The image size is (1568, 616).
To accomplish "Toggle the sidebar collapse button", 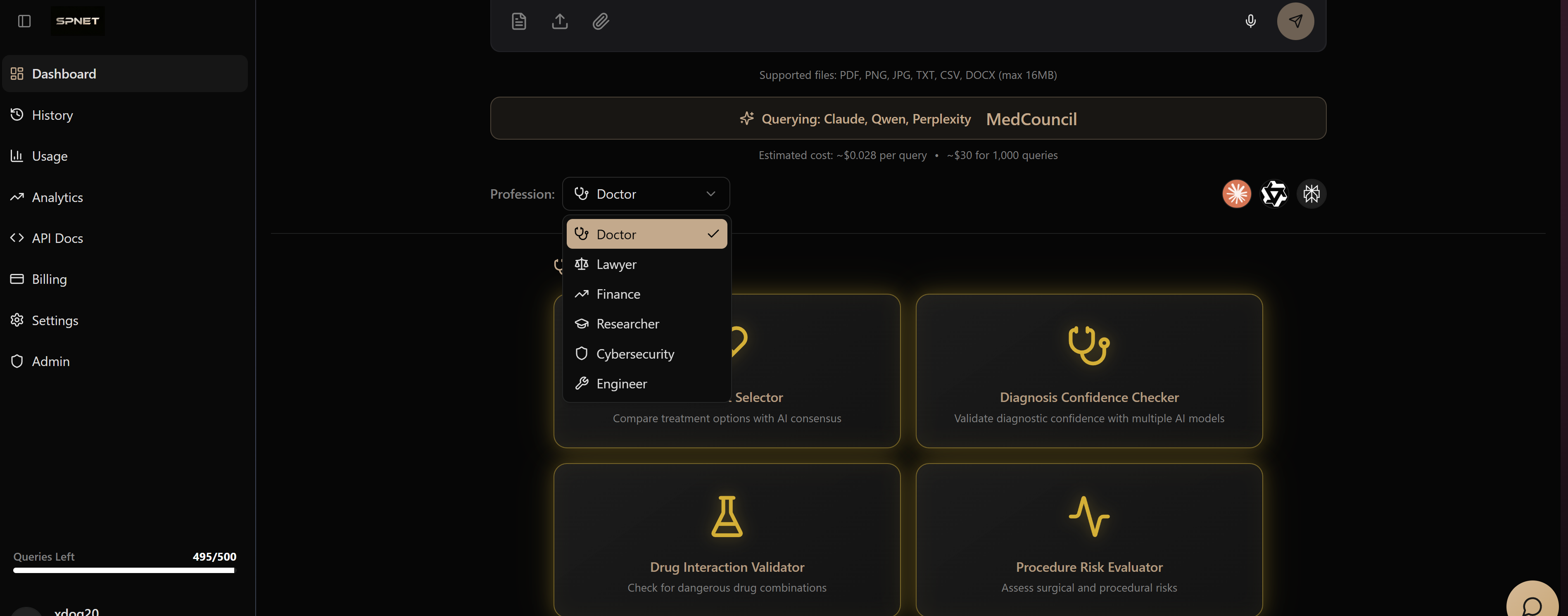I will (24, 21).
